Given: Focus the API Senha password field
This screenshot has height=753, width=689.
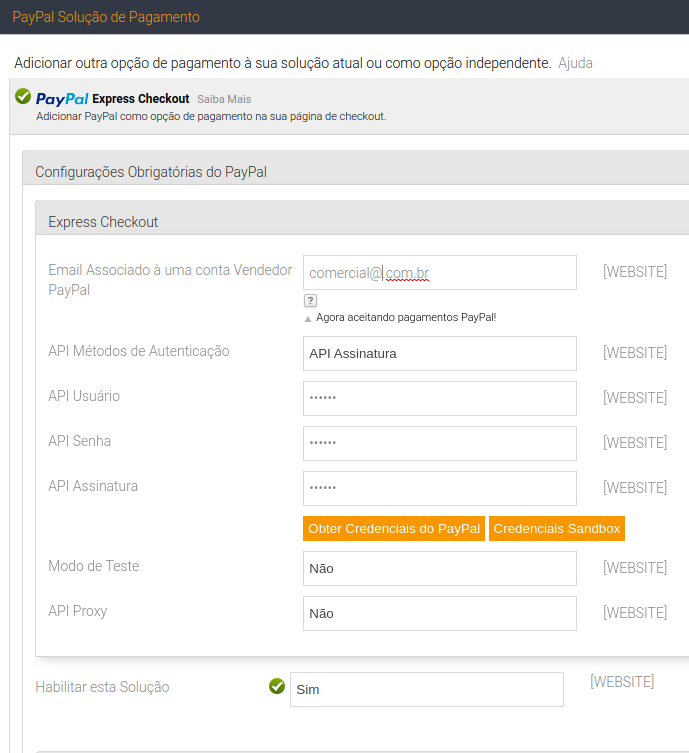Looking at the screenshot, I should coord(440,443).
